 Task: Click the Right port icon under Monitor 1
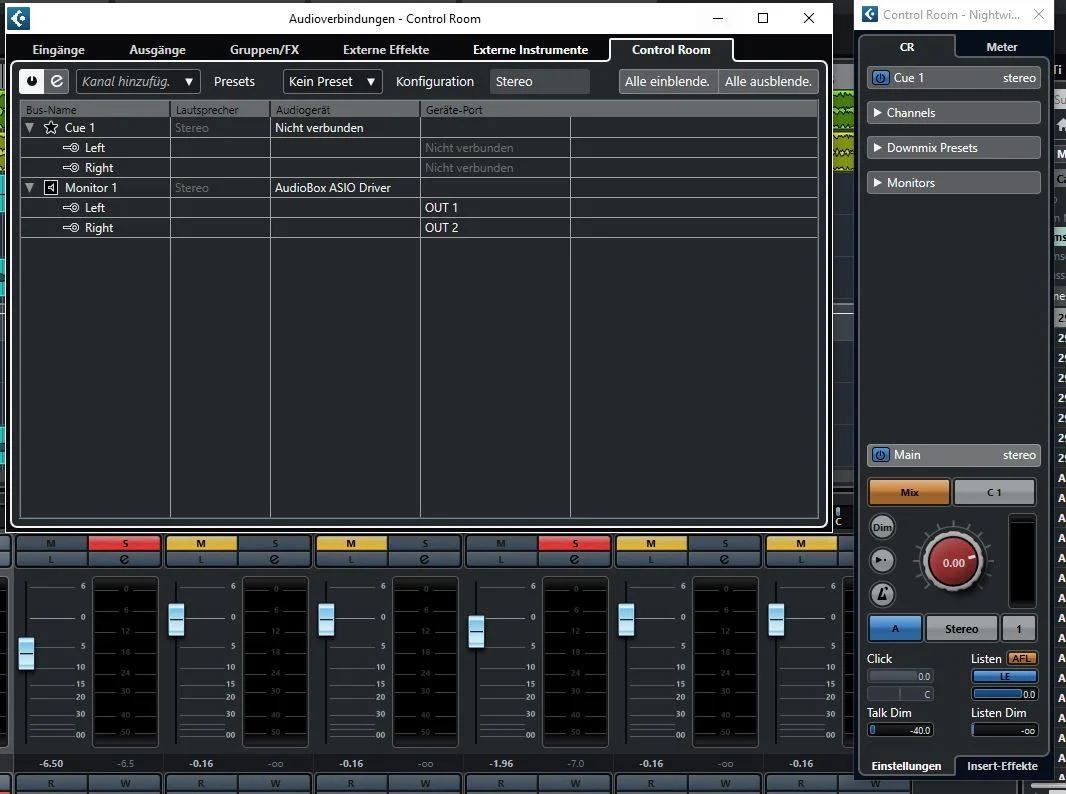[x=71, y=228]
